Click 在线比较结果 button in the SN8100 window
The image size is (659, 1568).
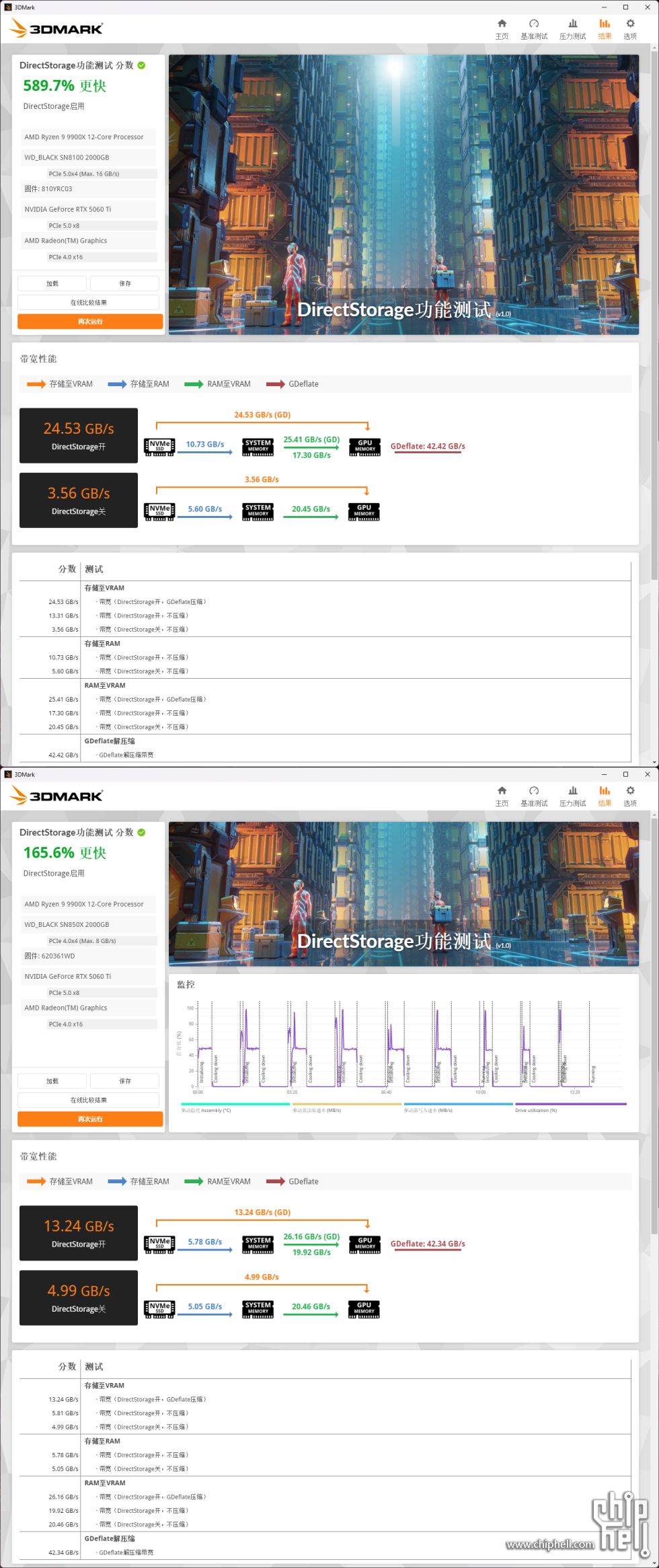click(x=89, y=303)
